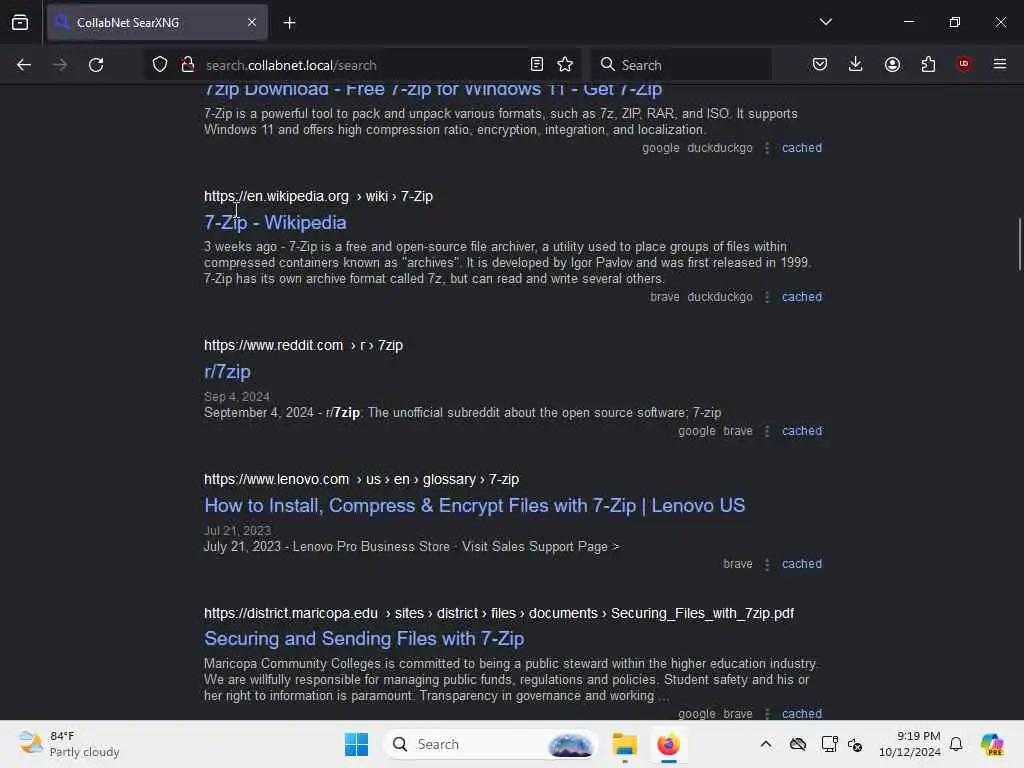Image resolution: width=1024 pixels, height=768 pixels.
Task: Open the Pocket save icon
Action: [820, 64]
